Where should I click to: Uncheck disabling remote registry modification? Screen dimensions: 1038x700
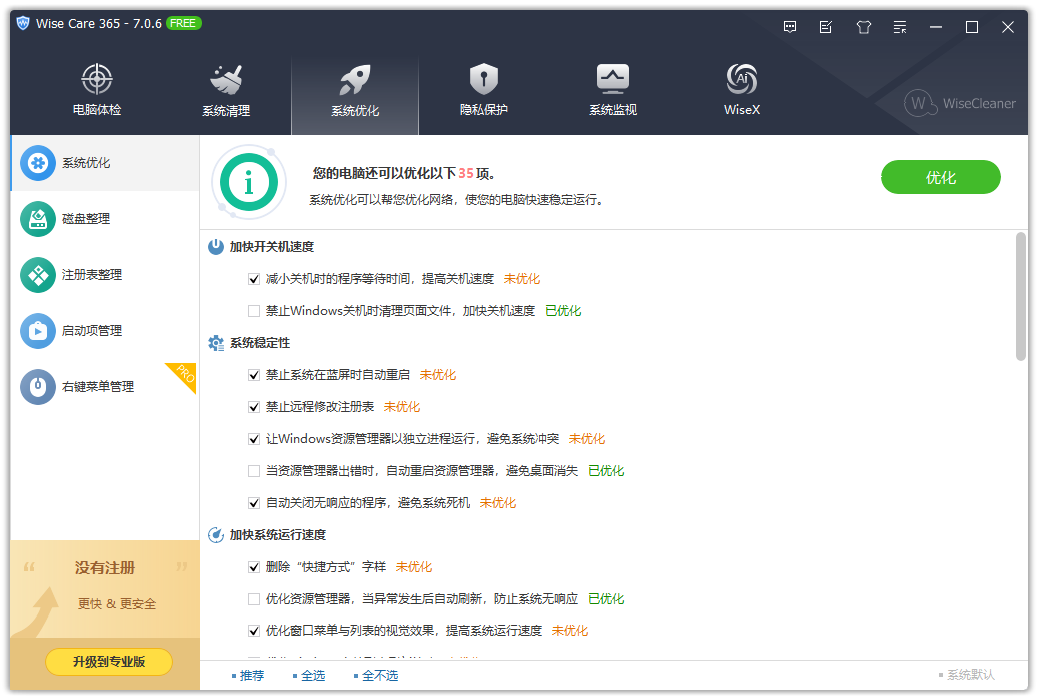(254, 406)
